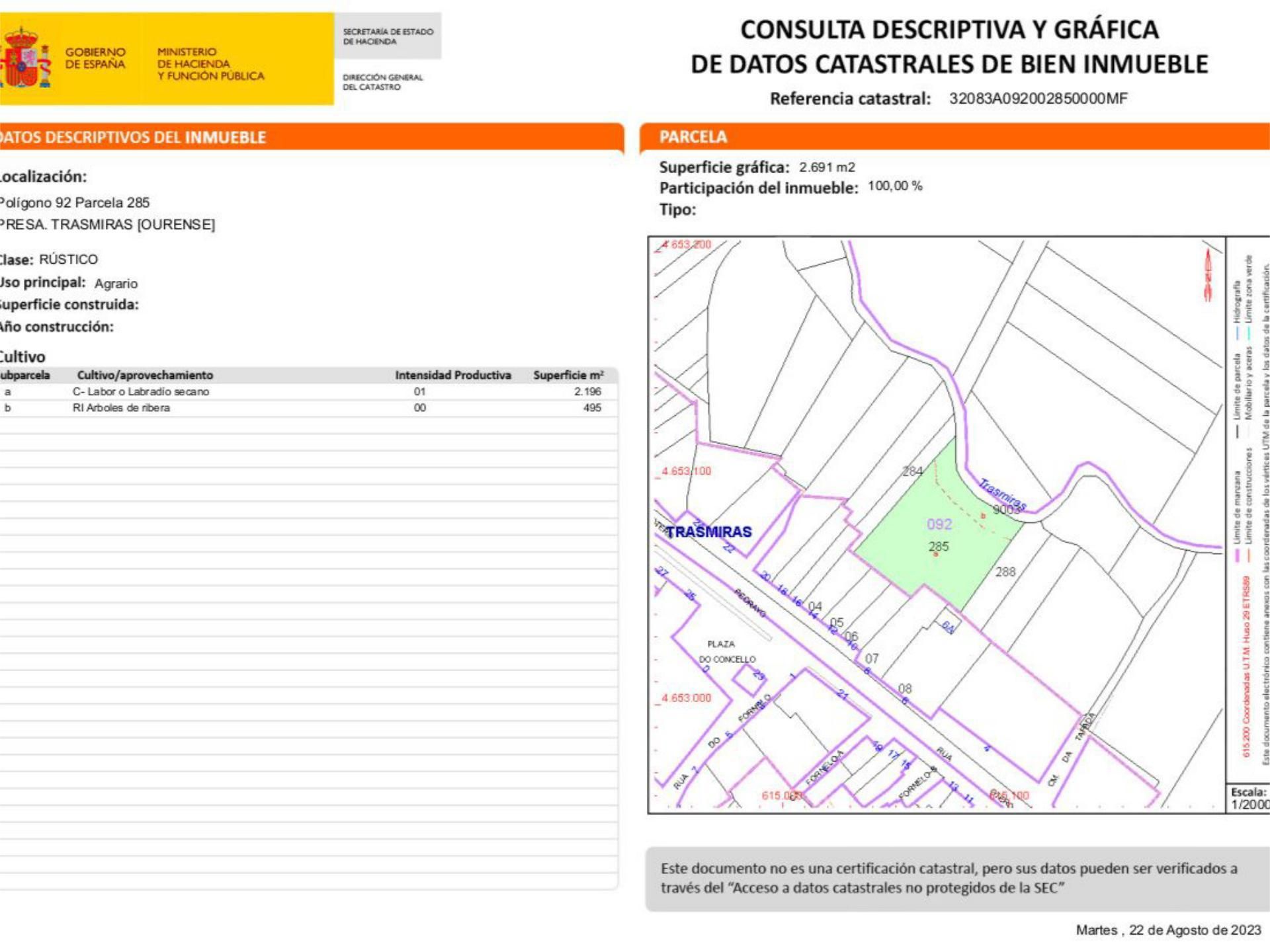Click the surface value '495'
Viewport: 1270px width, 952px height.
click(x=592, y=408)
